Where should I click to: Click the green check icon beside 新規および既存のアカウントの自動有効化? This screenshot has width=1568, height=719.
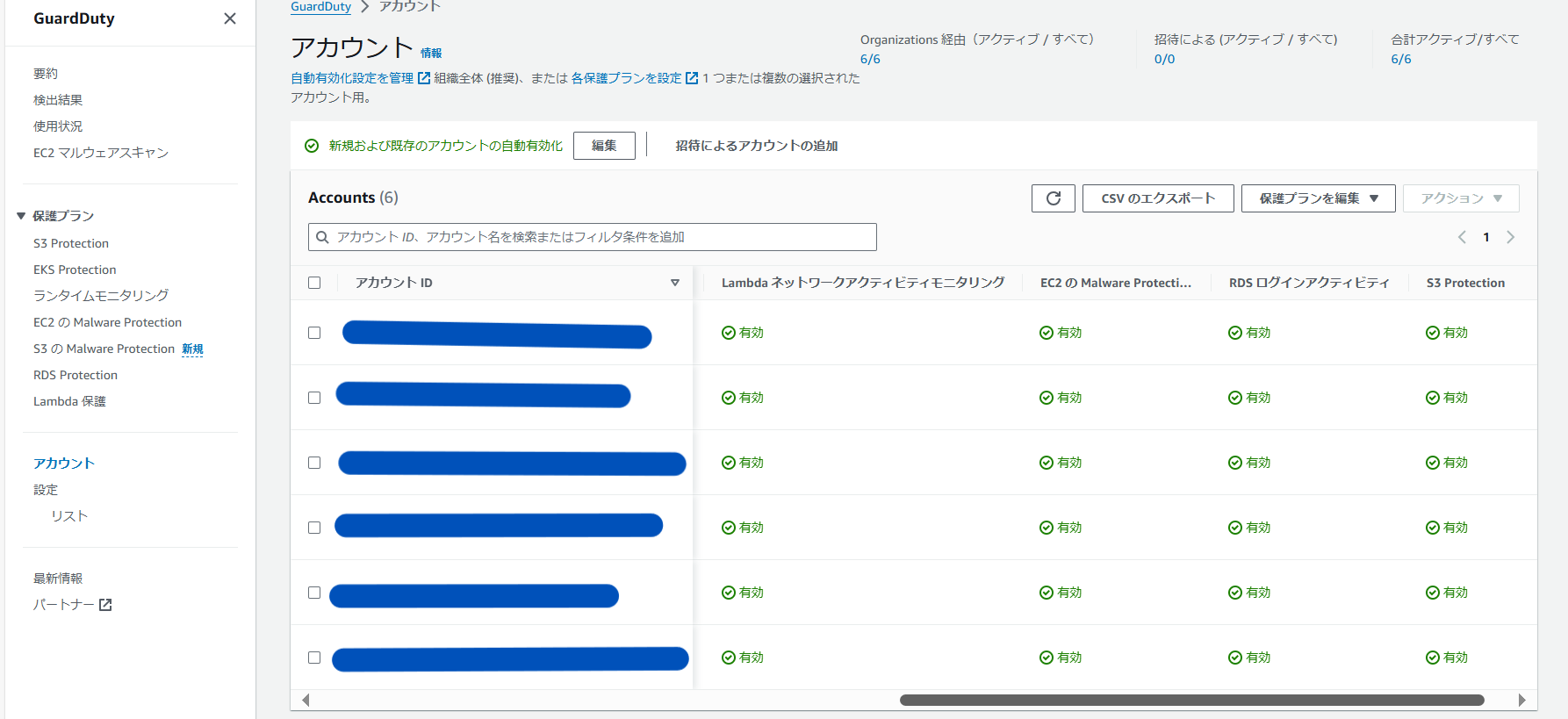pyautogui.click(x=312, y=146)
